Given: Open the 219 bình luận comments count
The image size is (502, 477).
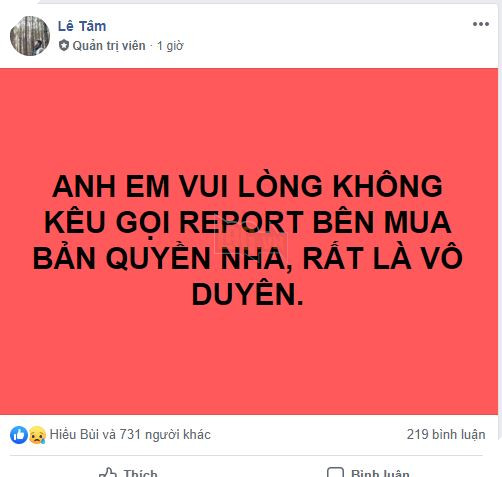Looking at the screenshot, I should tap(446, 434).
